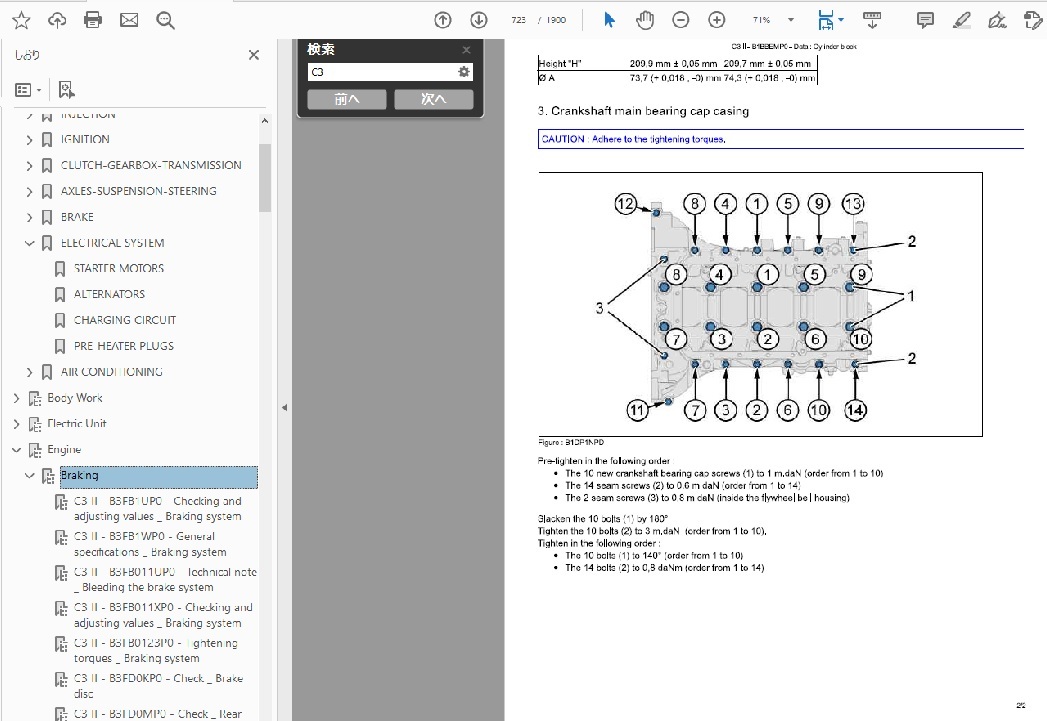The width and height of the screenshot is (1047, 721).
Task: Select the Body Work bookmark label
Action: (x=75, y=398)
